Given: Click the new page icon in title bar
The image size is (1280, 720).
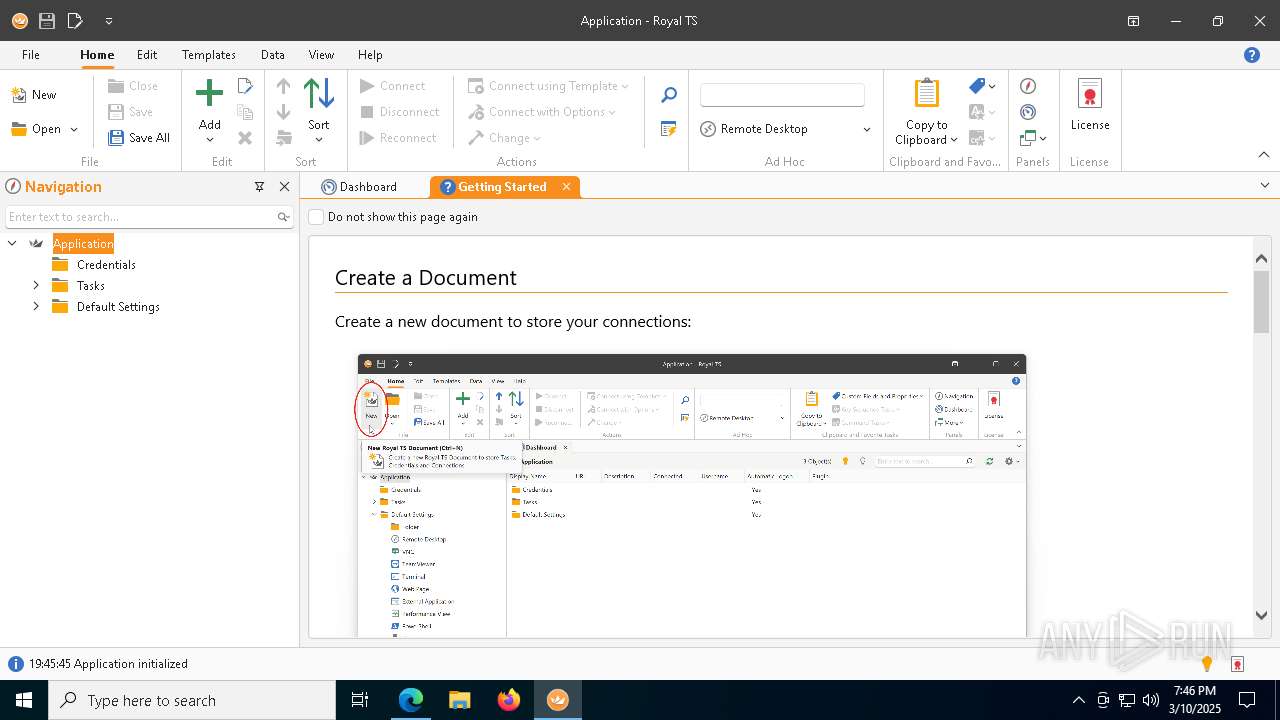Looking at the screenshot, I should pos(75,20).
